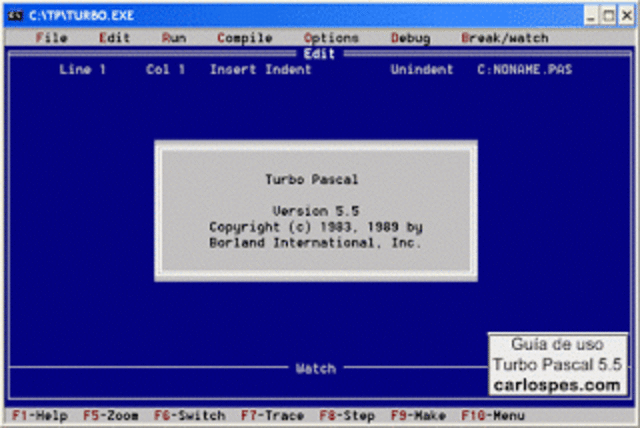Close the TURBO.EXE window
Screen dimensions: 640x428
[x=627, y=16]
